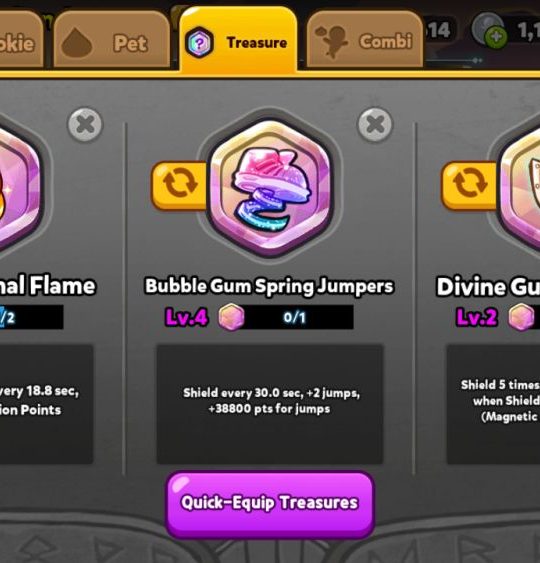The width and height of the screenshot is (540, 563).
Task: Click the 0/1 upgrade progress bar
Action: pos(294,317)
